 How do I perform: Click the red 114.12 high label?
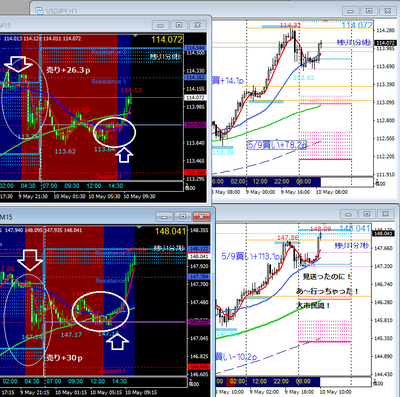[131, 90]
